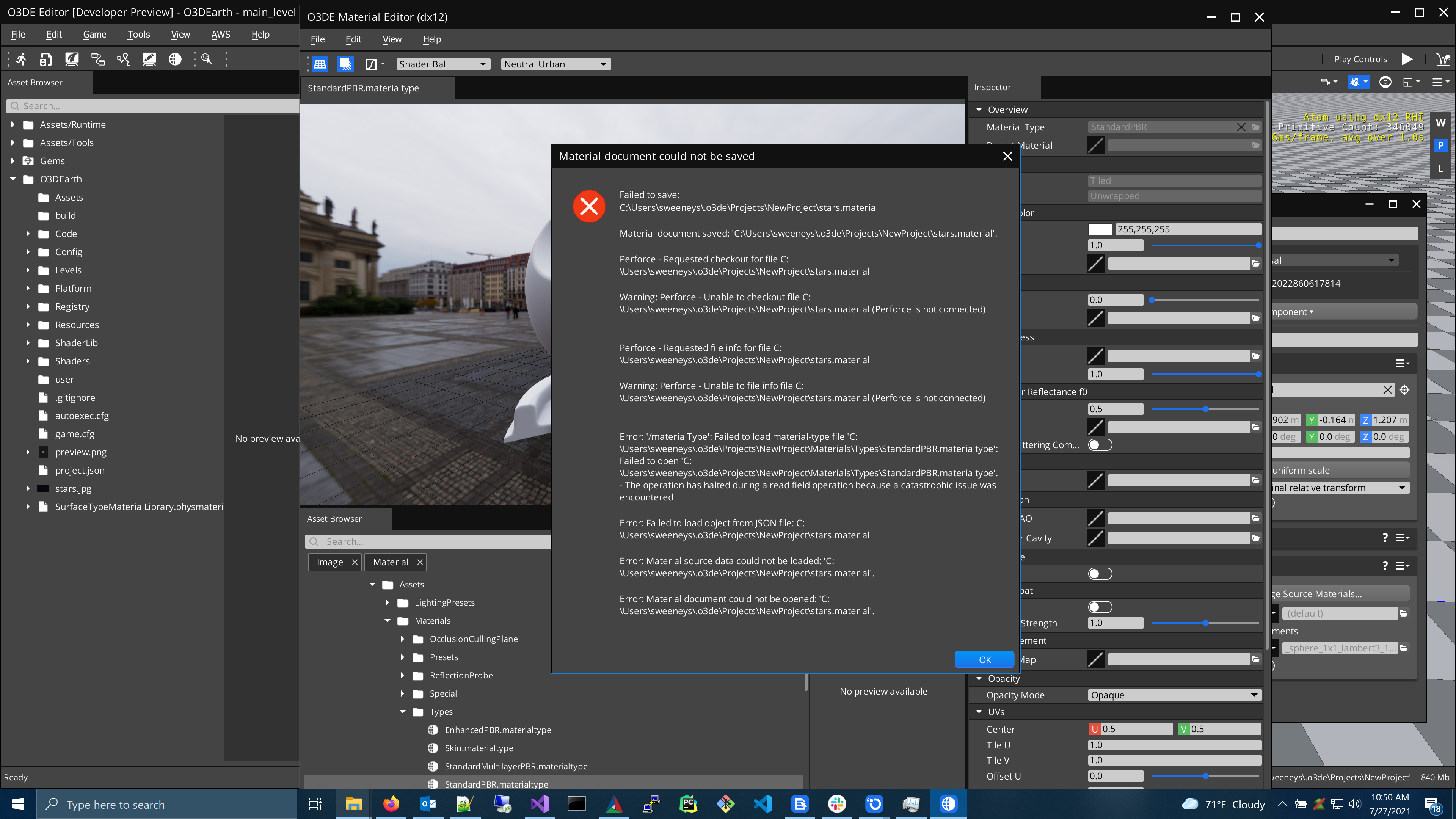Collapse the Types folder in Asset Browser
This screenshot has height=819, width=1456.
402,712
